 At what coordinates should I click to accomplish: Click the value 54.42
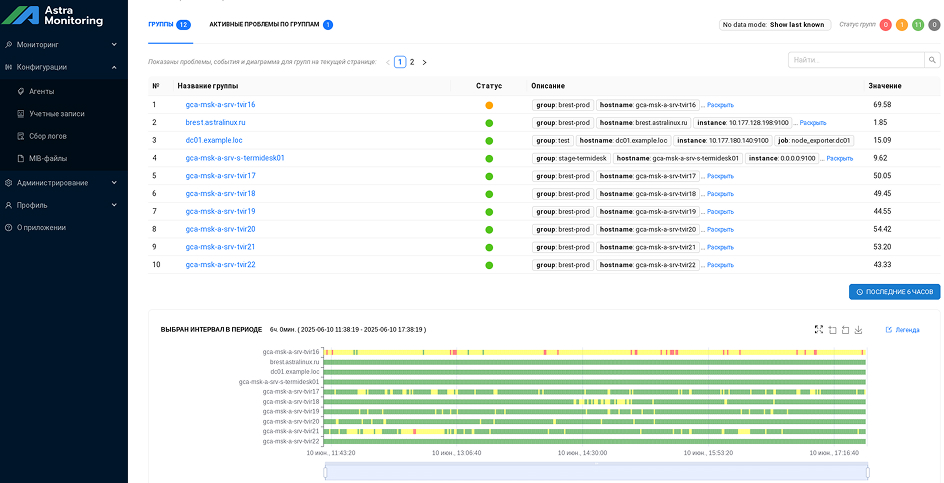point(882,229)
